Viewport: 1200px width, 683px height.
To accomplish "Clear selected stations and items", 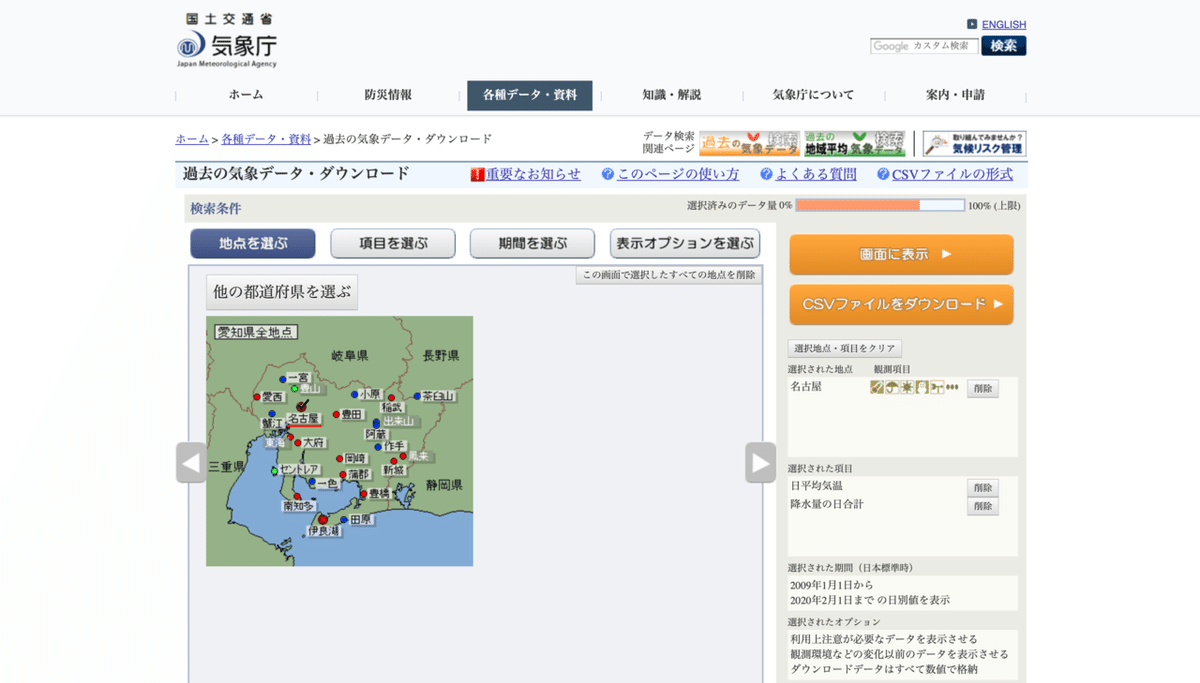I will (845, 349).
